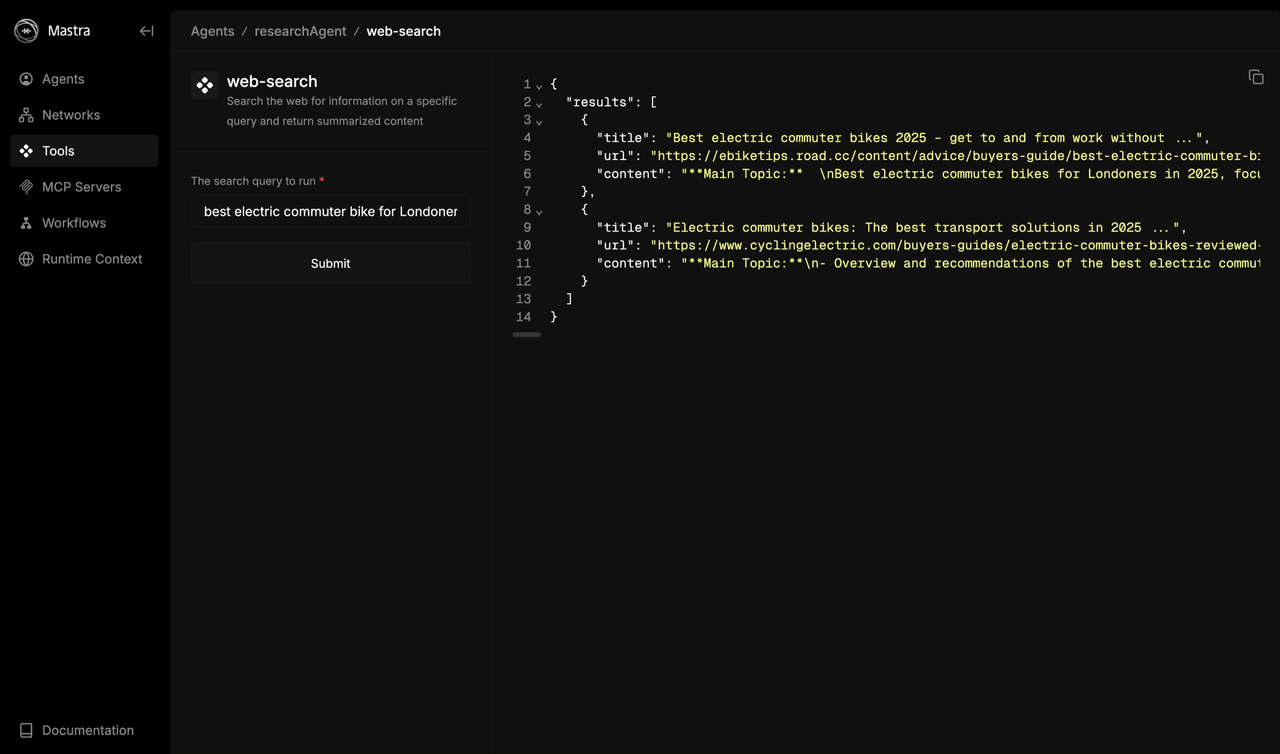Click the MCP Servers icon
This screenshot has height=754, width=1280.
click(x=26, y=187)
